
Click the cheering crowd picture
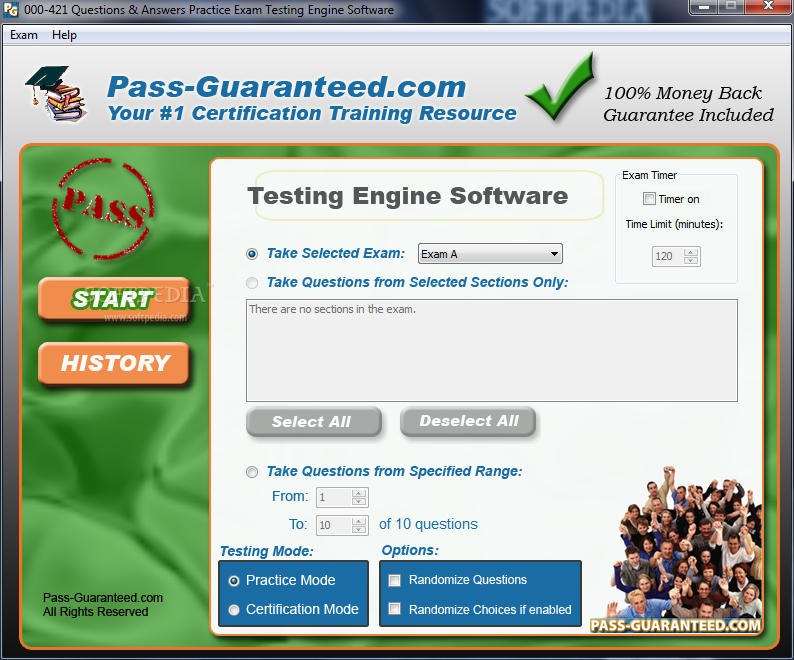(687, 542)
